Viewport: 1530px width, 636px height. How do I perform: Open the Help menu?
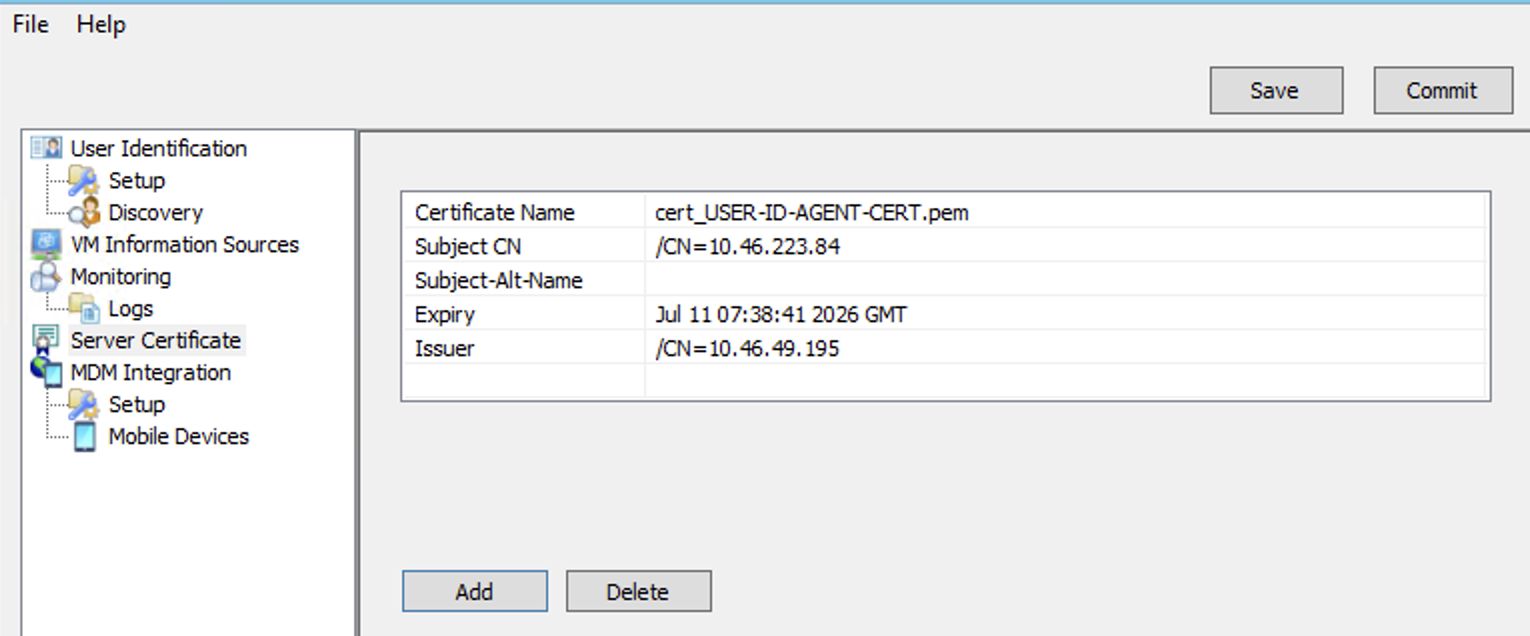pyautogui.click(x=101, y=24)
